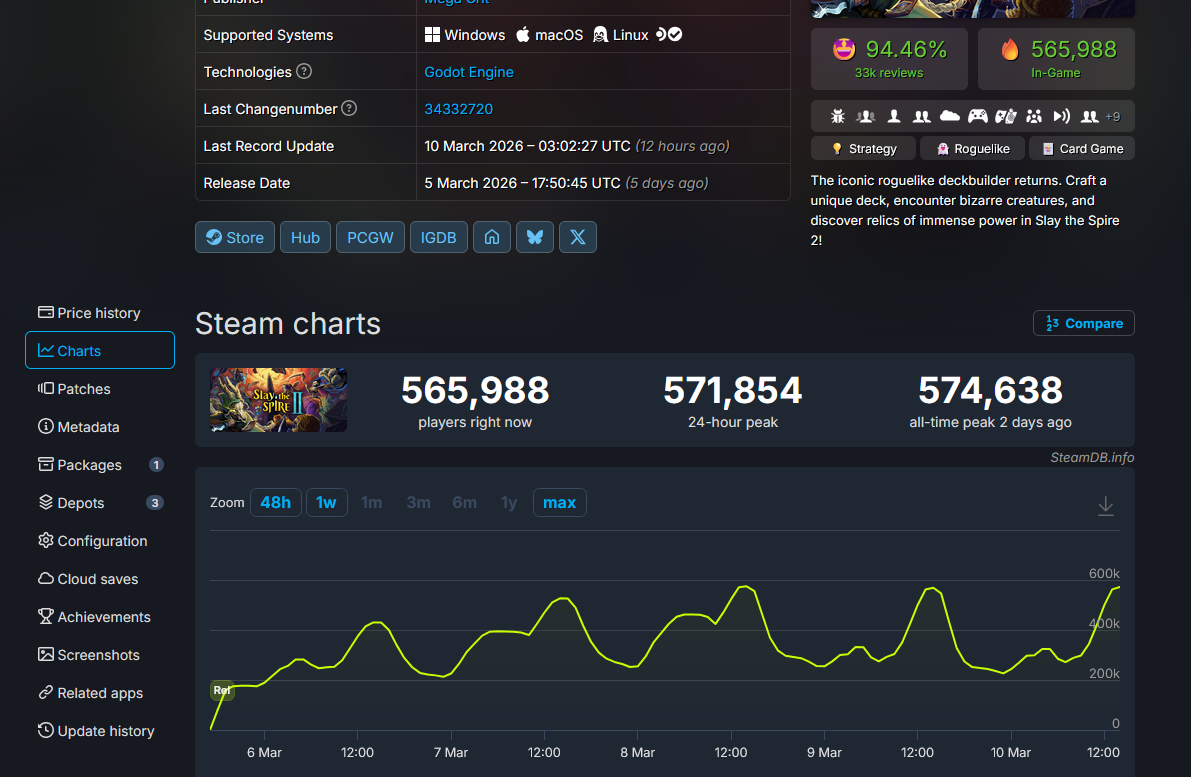Viewport: 1191px width, 777px height.
Task: Select the Roguelike tag
Action: pyautogui.click(x=972, y=149)
